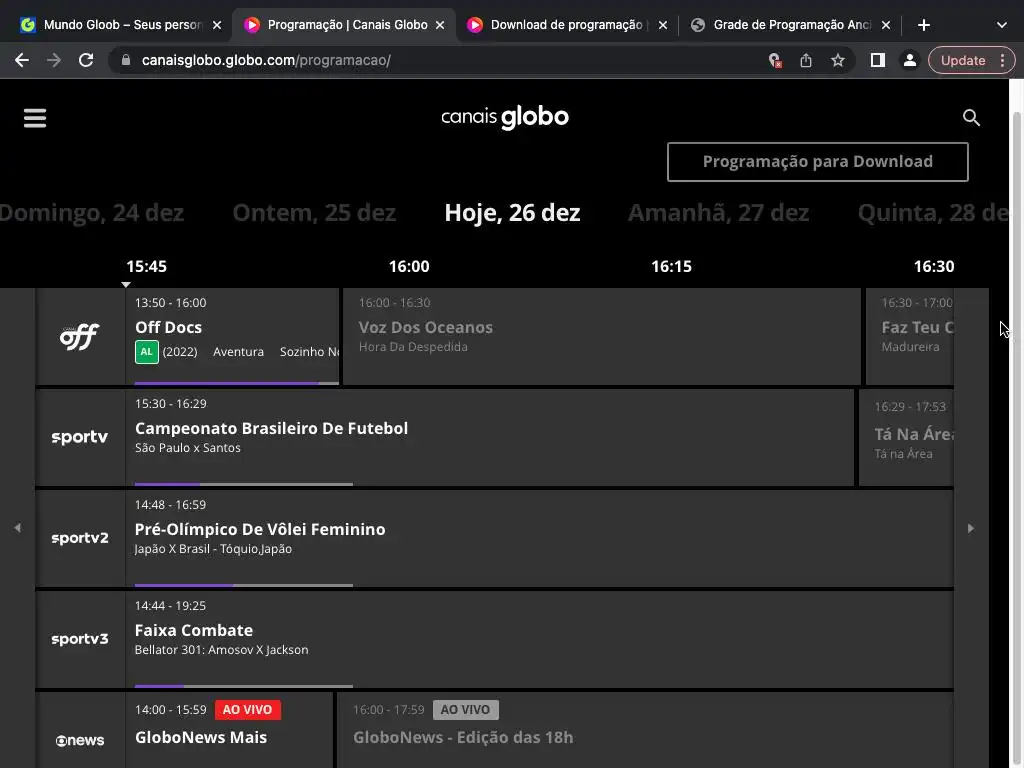Open the hamburger menu on Canais Globo
This screenshot has width=1024, height=768.
(35, 118)
